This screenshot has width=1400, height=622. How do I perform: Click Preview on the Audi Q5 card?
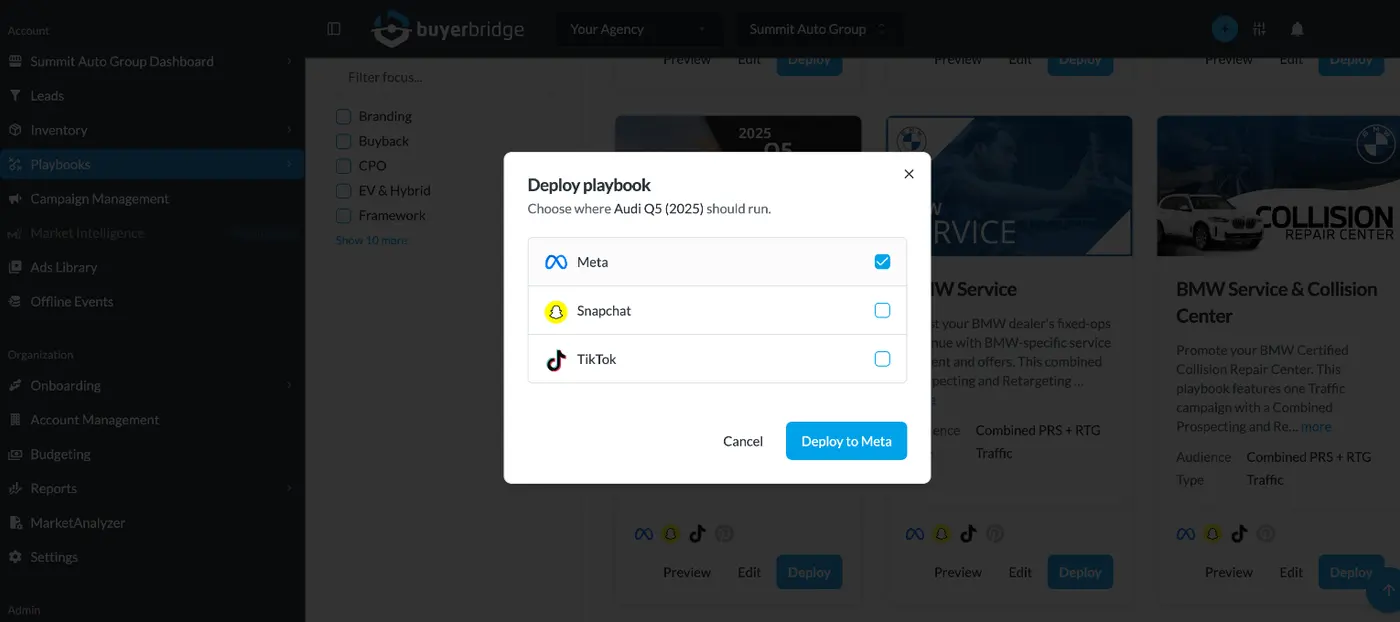(687, 572)
